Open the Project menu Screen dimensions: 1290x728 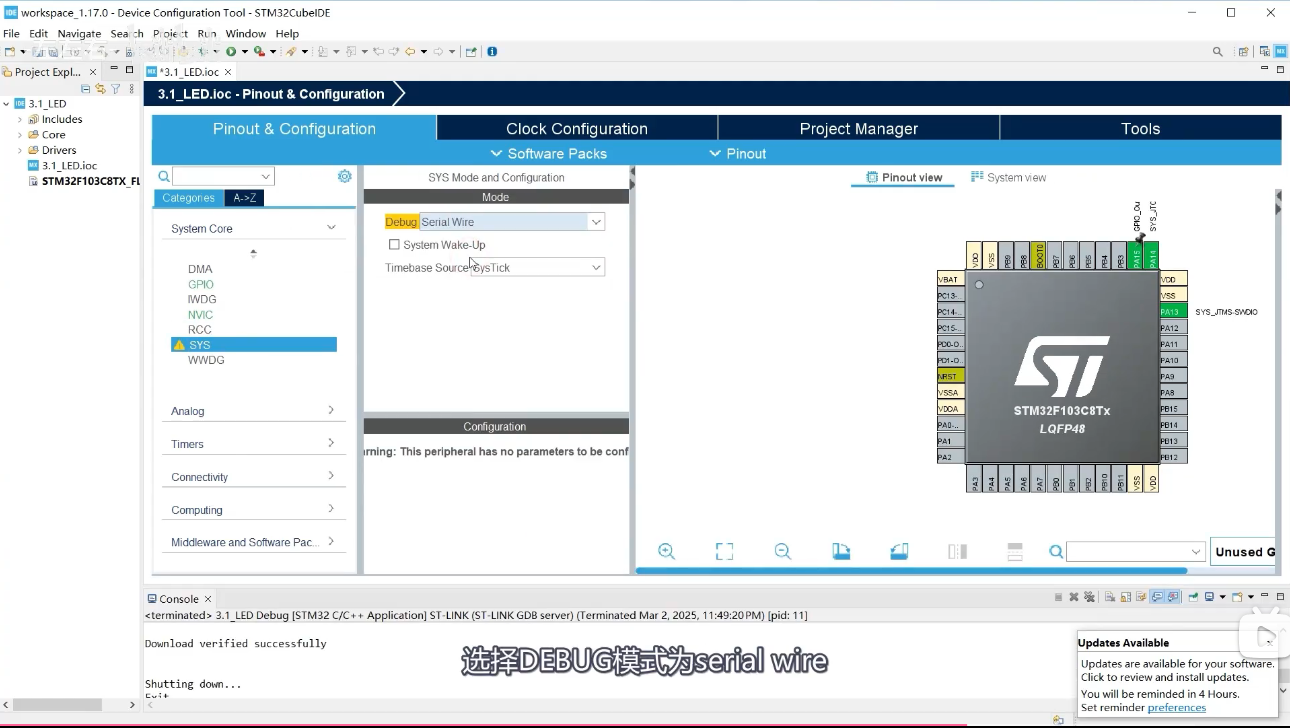click(x=170, y=33)
